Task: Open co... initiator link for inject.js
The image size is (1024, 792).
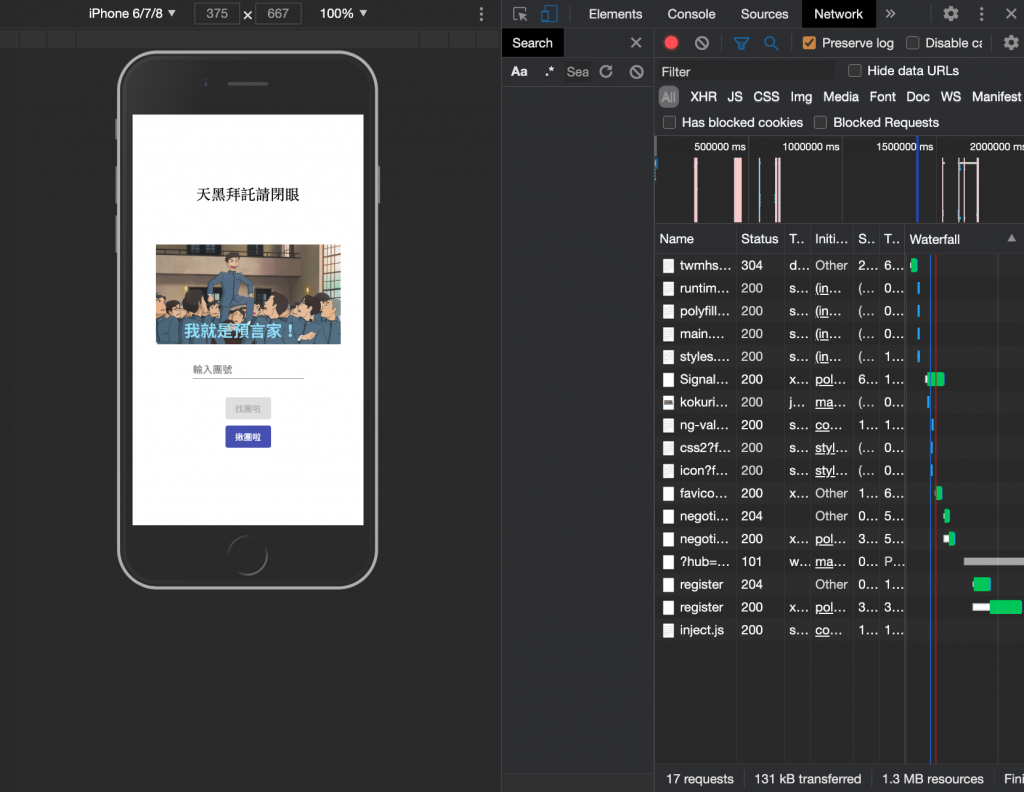Action: coord(828,631)
